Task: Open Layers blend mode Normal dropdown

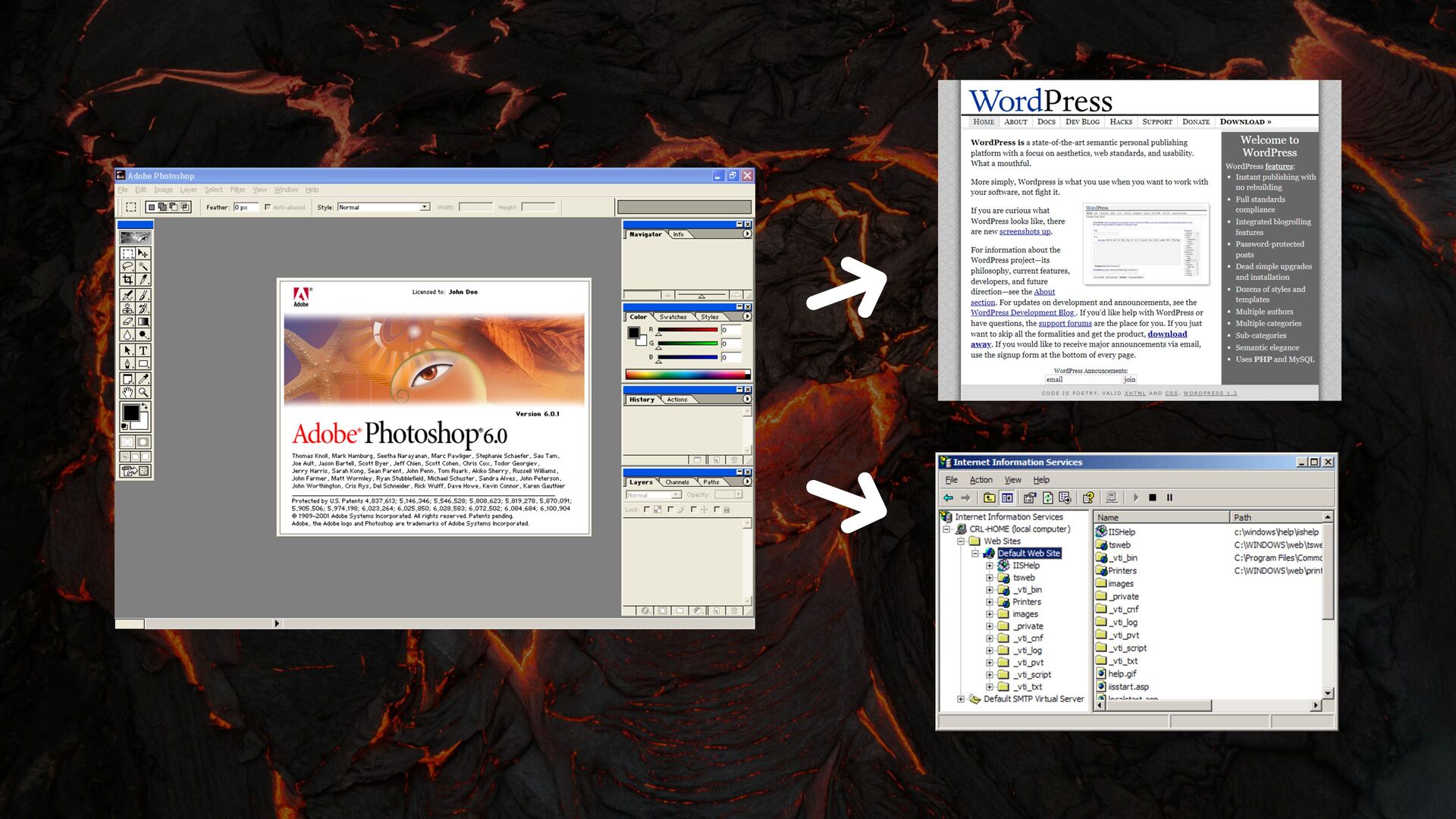Action: click(x=654, y=494)
